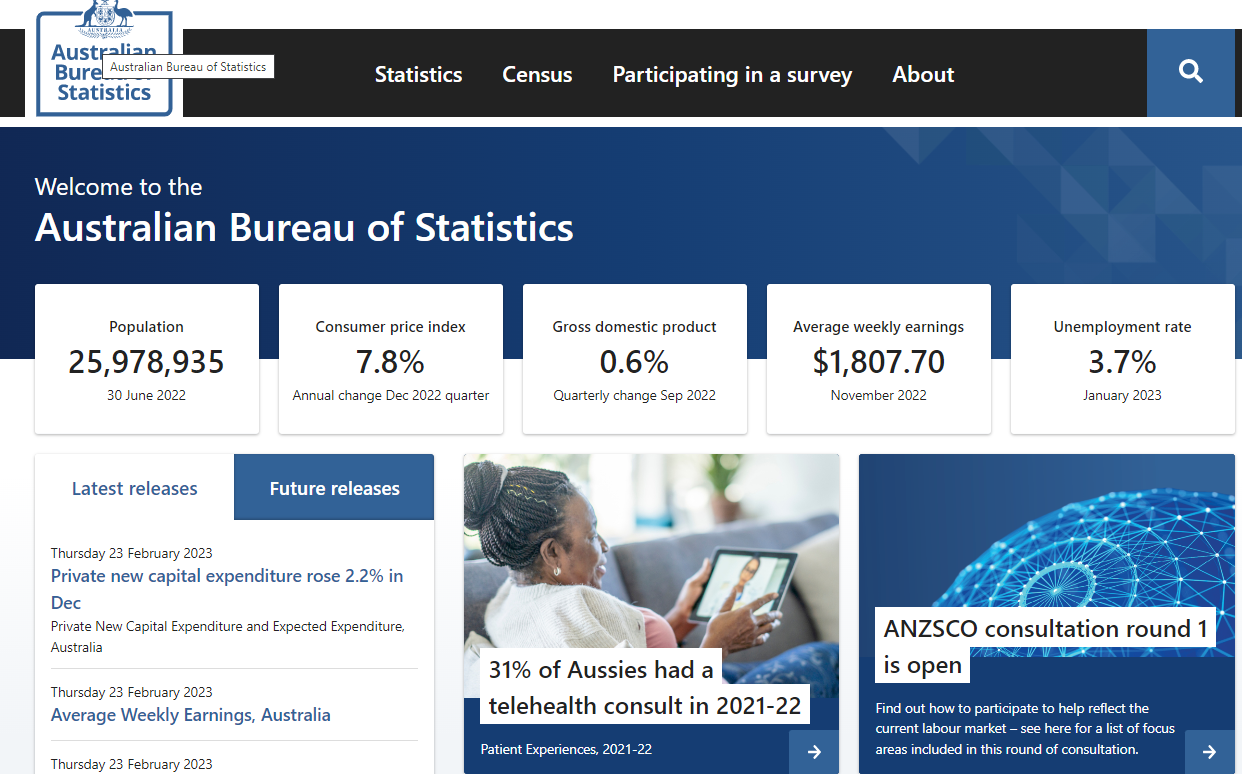Viewport: 1242px width, 774px height.
Task: Switch to the Future releases tab
Action: (334, 489)
